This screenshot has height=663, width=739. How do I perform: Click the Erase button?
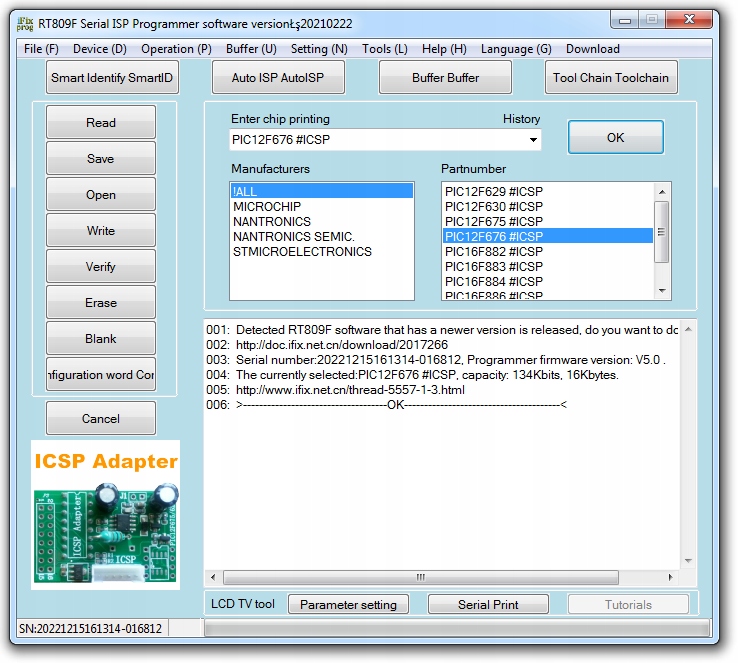click(101, 303)
